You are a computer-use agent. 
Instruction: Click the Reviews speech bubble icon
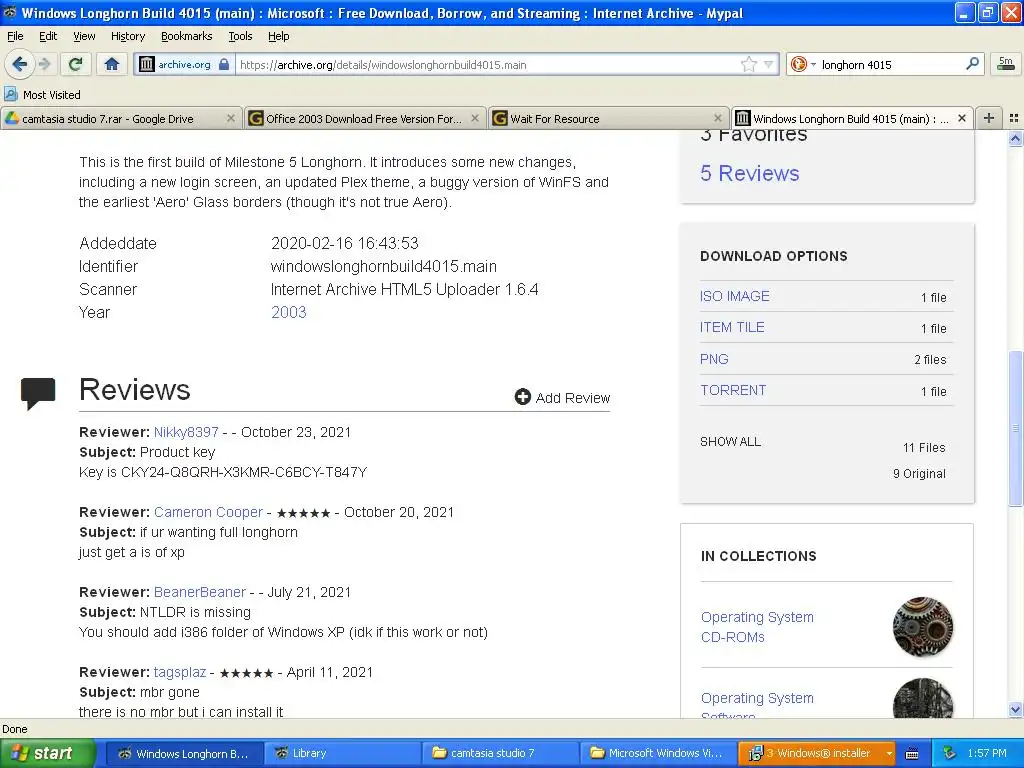[38, 393]
